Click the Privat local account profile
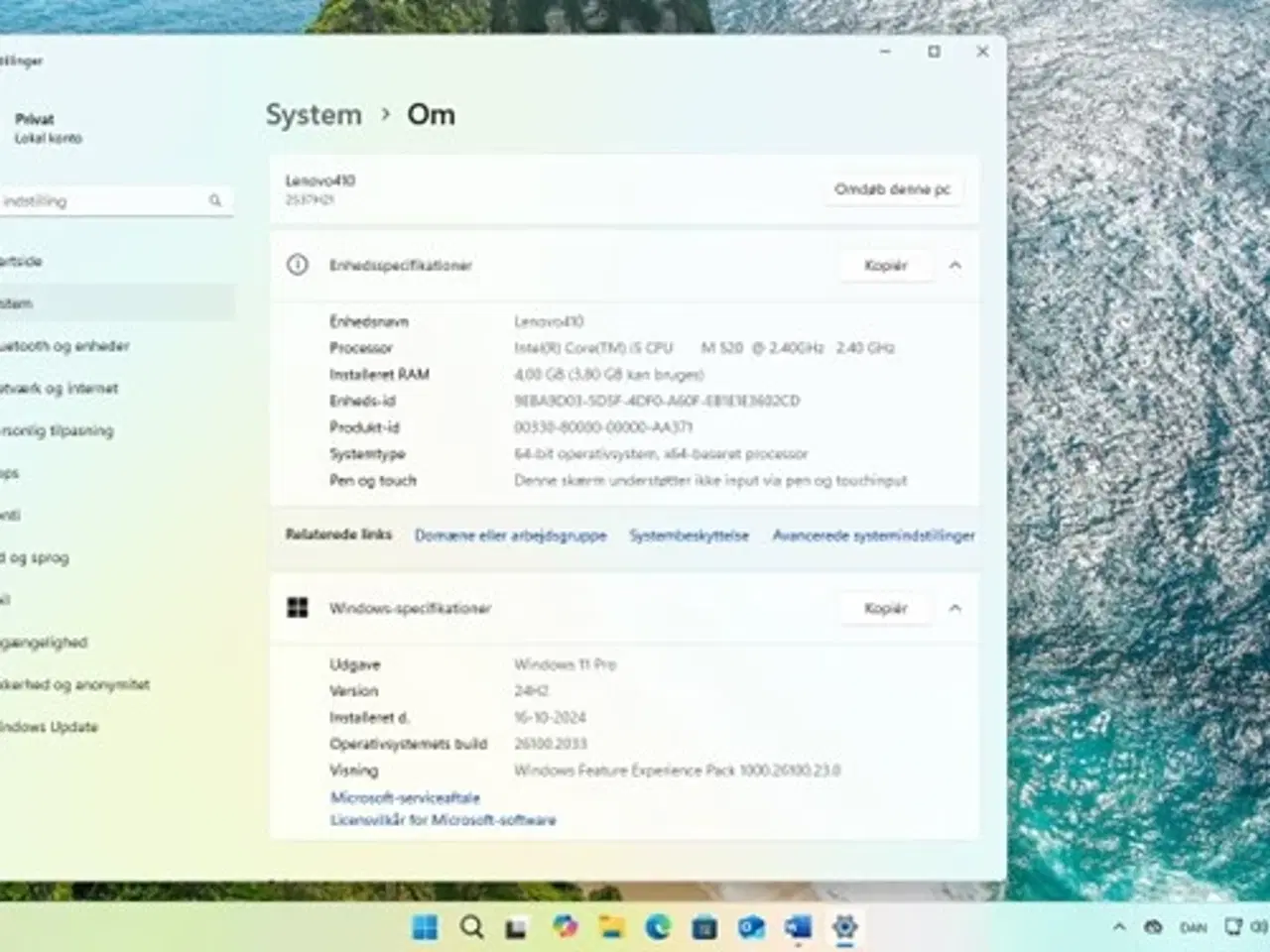The height and width of the screenshot is (952, 1270). 48,128
